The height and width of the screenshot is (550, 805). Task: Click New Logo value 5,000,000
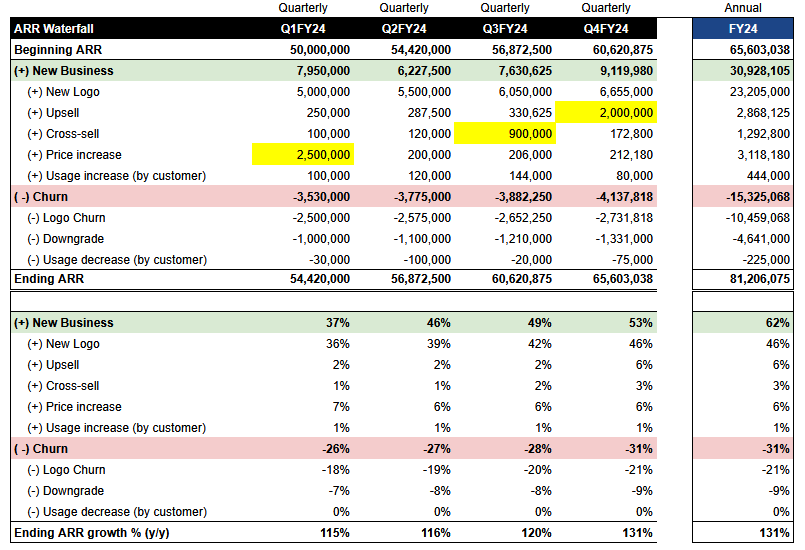pos(323,92)
